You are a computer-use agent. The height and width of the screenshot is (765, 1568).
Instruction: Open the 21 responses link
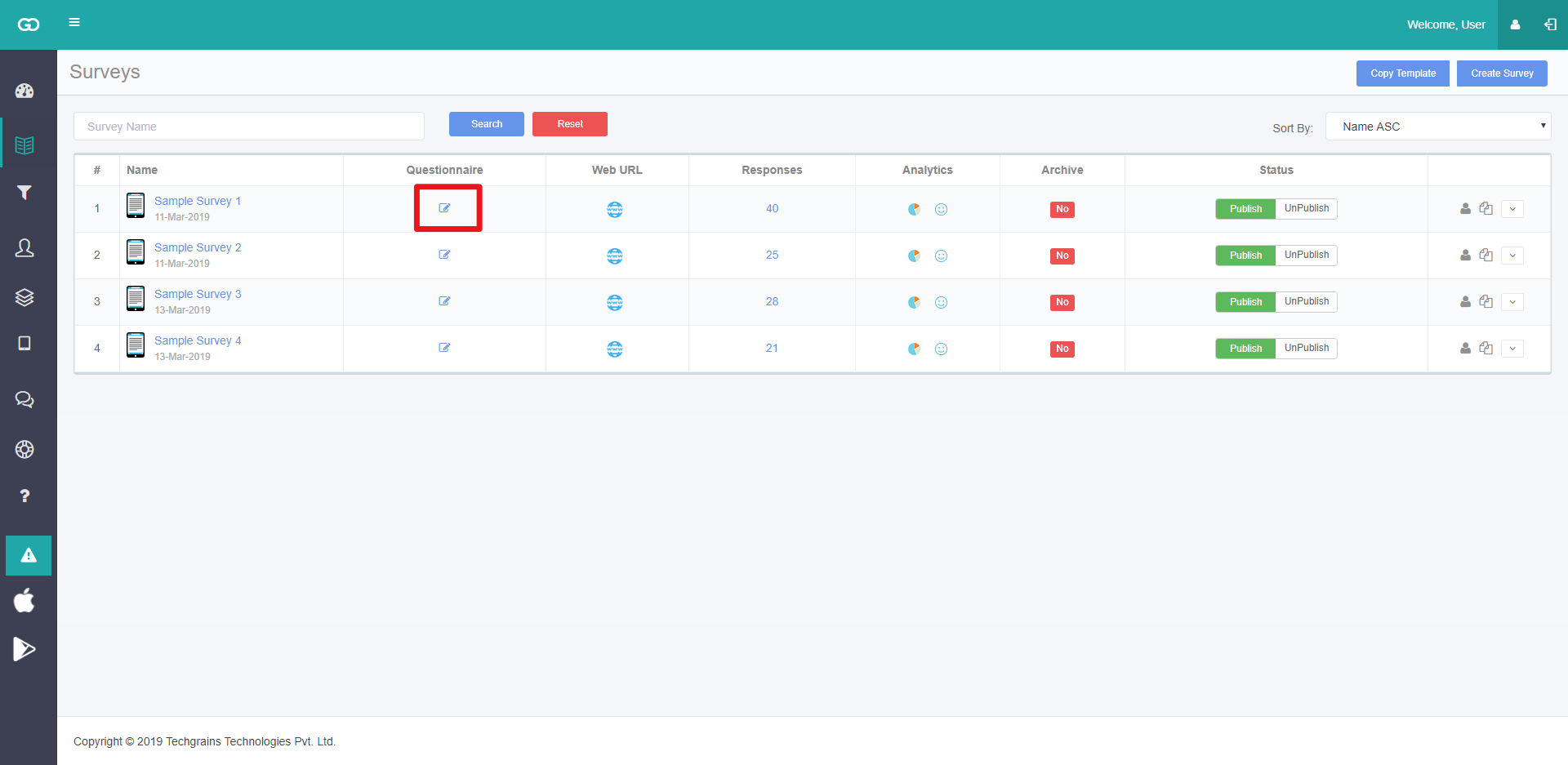click(x=772, y=348)
